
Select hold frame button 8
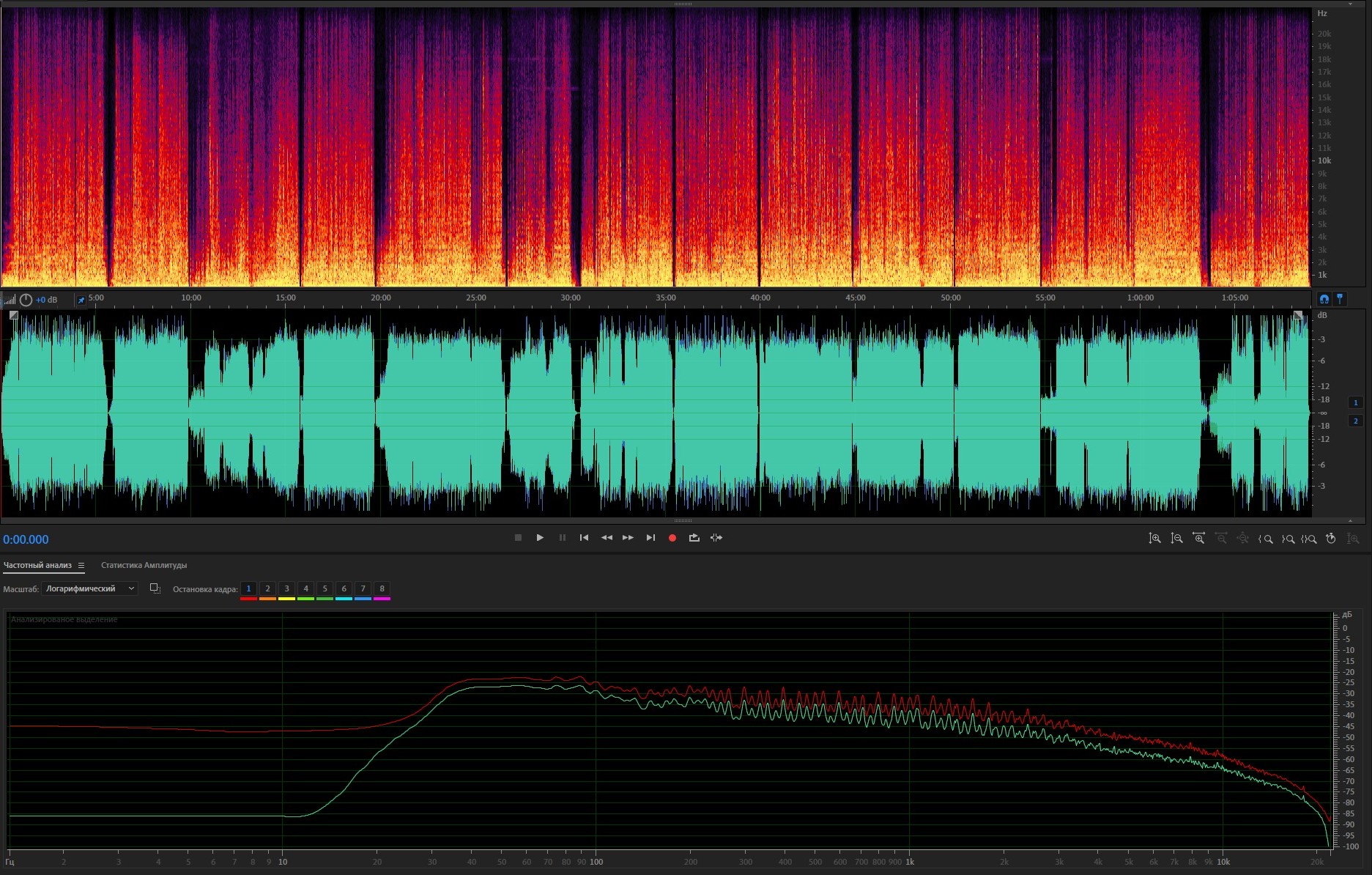pyautogui.click(x=382, y=588)
